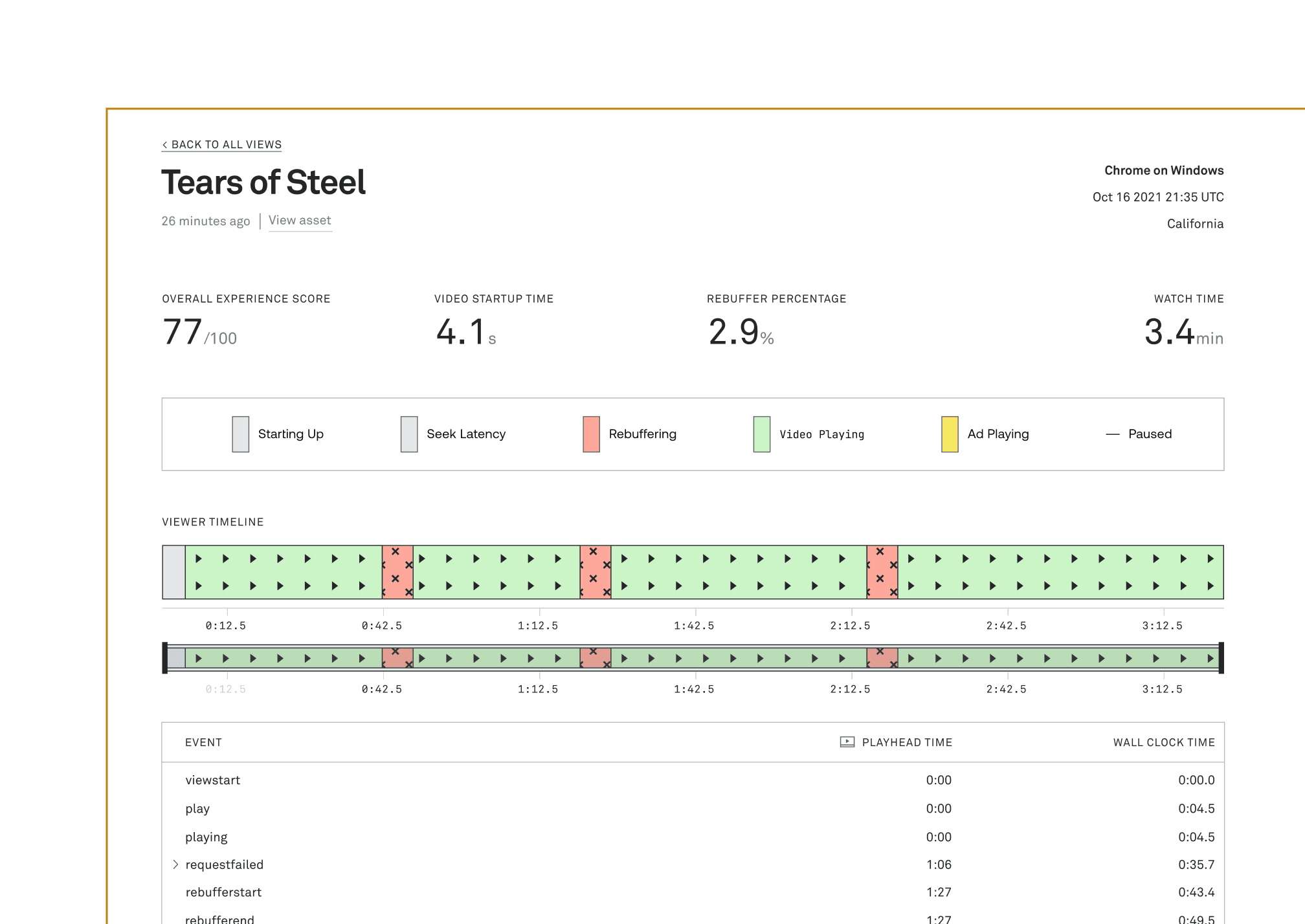Click third rebuffering segment in viewer timeline
Screen dimensions: 1305x924
point(882,572)
